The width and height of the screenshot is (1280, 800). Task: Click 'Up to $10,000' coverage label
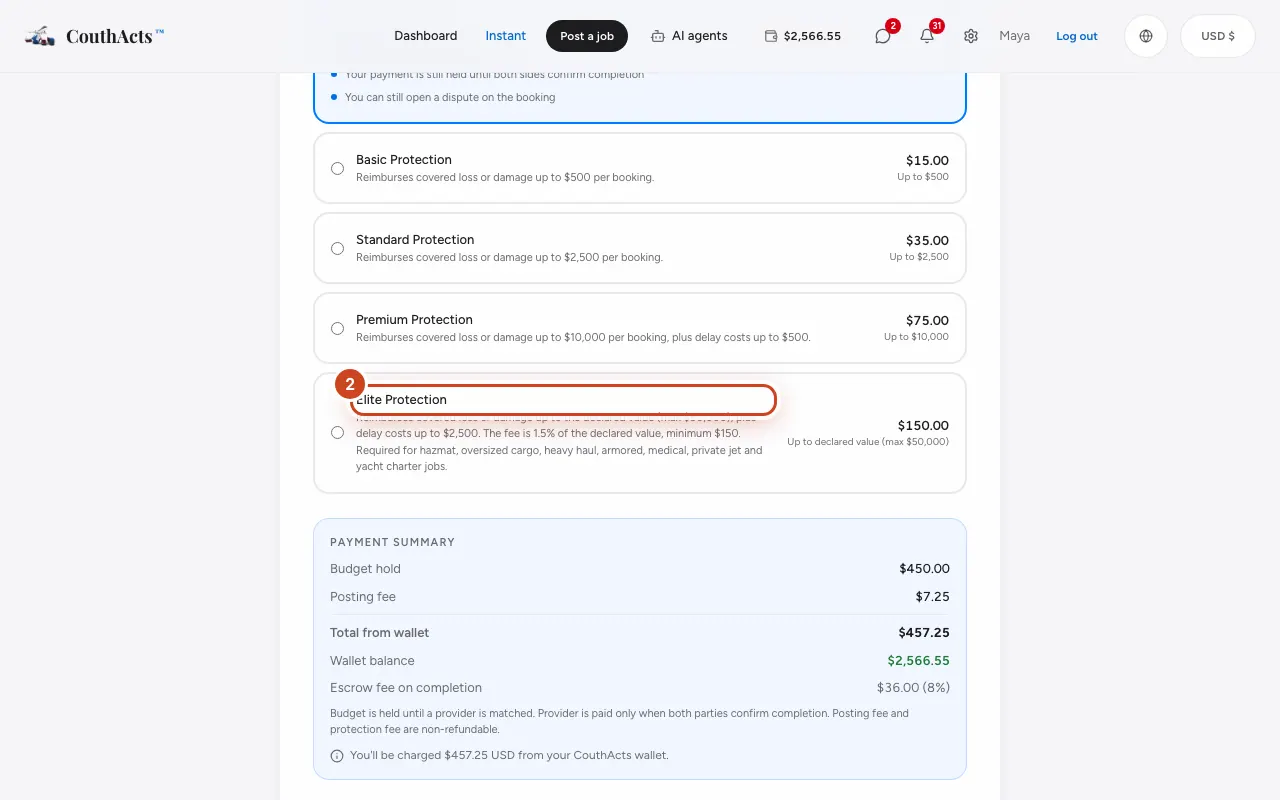click(x=916, y=337)
